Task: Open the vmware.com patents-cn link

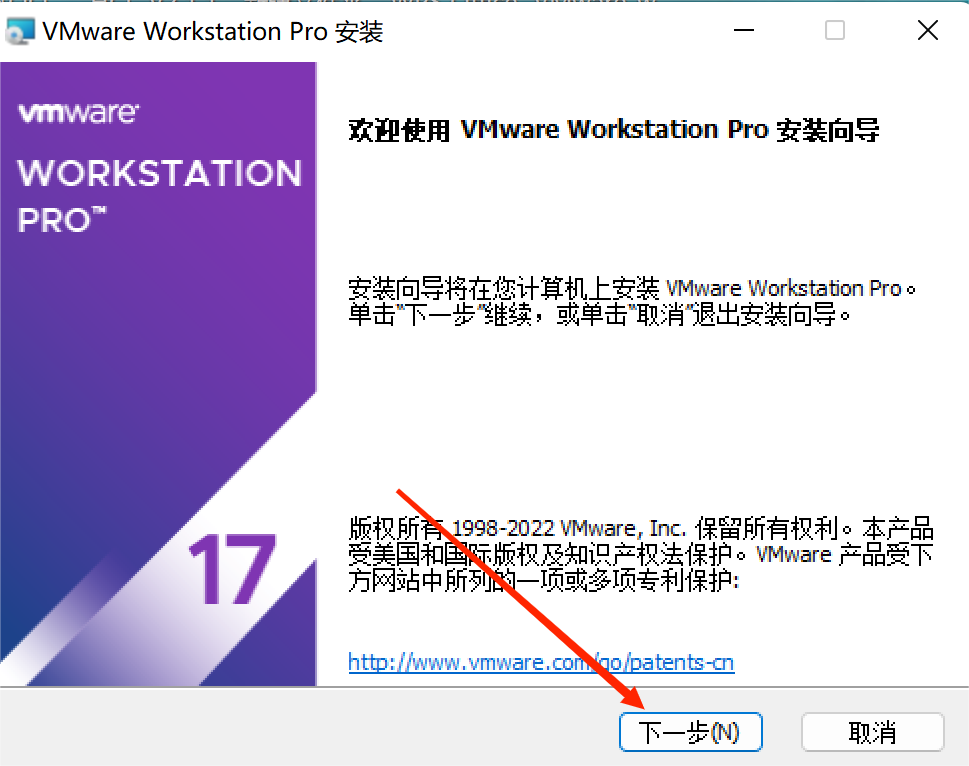Action: (541, 662)
